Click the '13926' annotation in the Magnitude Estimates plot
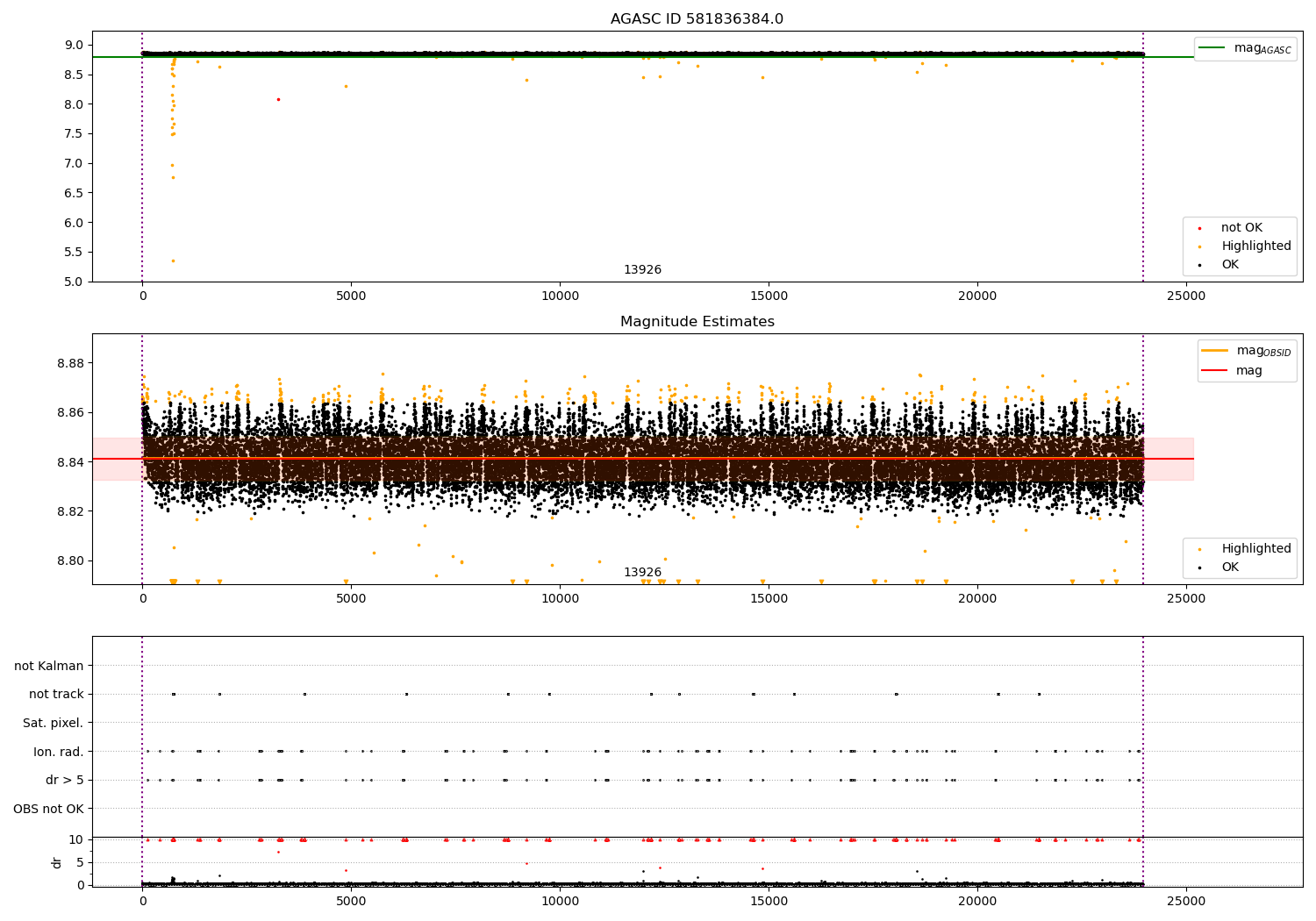The image size is (1316, 921). pos(642,573)
